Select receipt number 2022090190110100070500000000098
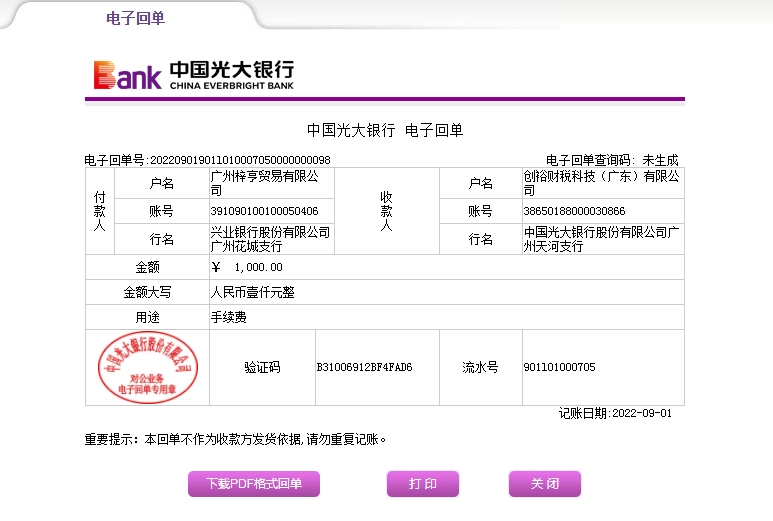Screen dimensions: 773x521 click(x=240, y=160)
